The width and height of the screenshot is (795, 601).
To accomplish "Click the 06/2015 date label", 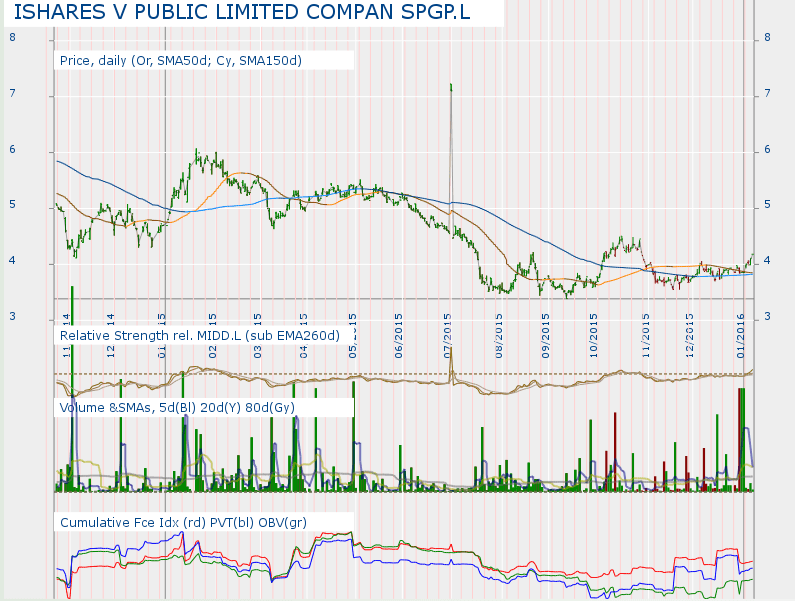I will tap(399, 336).
